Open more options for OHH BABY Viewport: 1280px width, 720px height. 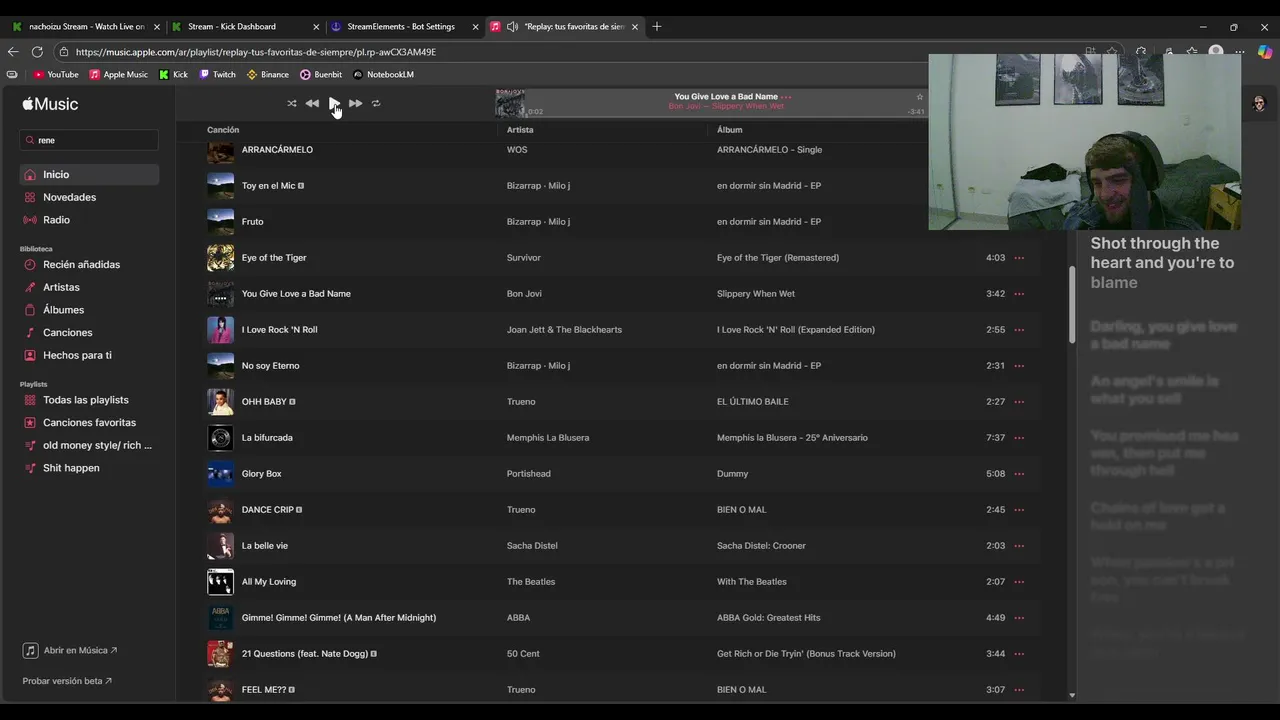(1019, 402)
